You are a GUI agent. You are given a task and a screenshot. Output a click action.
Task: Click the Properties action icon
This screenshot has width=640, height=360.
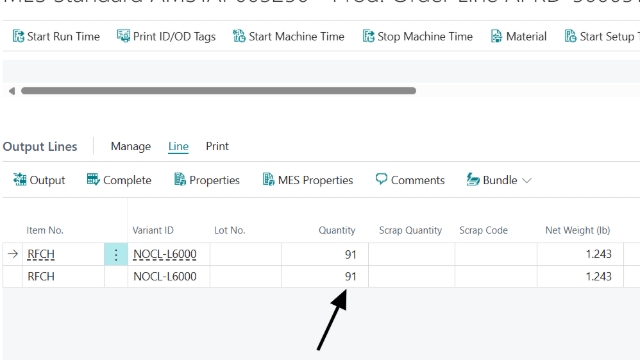(180, 180)
